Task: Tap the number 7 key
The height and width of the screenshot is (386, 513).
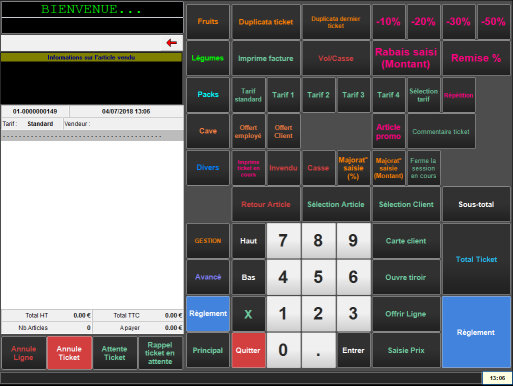Action: pos(283,241)
